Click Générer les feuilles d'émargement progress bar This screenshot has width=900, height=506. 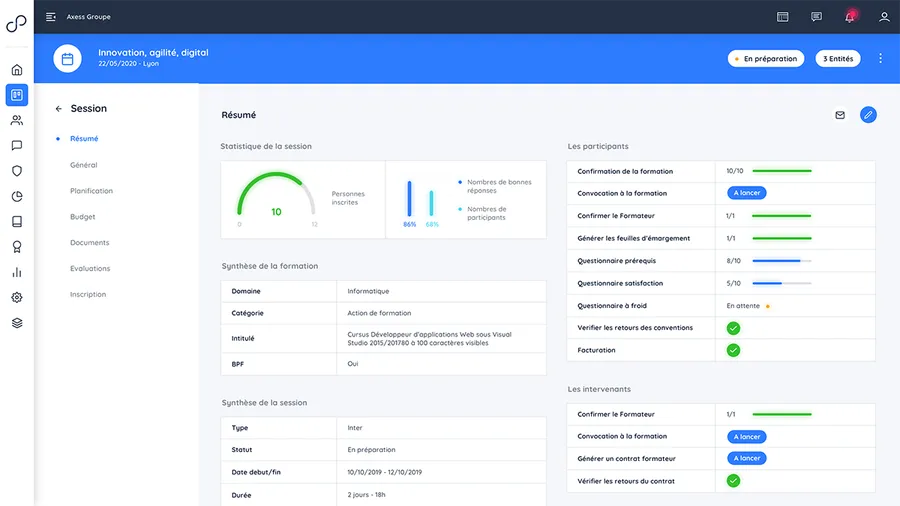pos(782,238)
